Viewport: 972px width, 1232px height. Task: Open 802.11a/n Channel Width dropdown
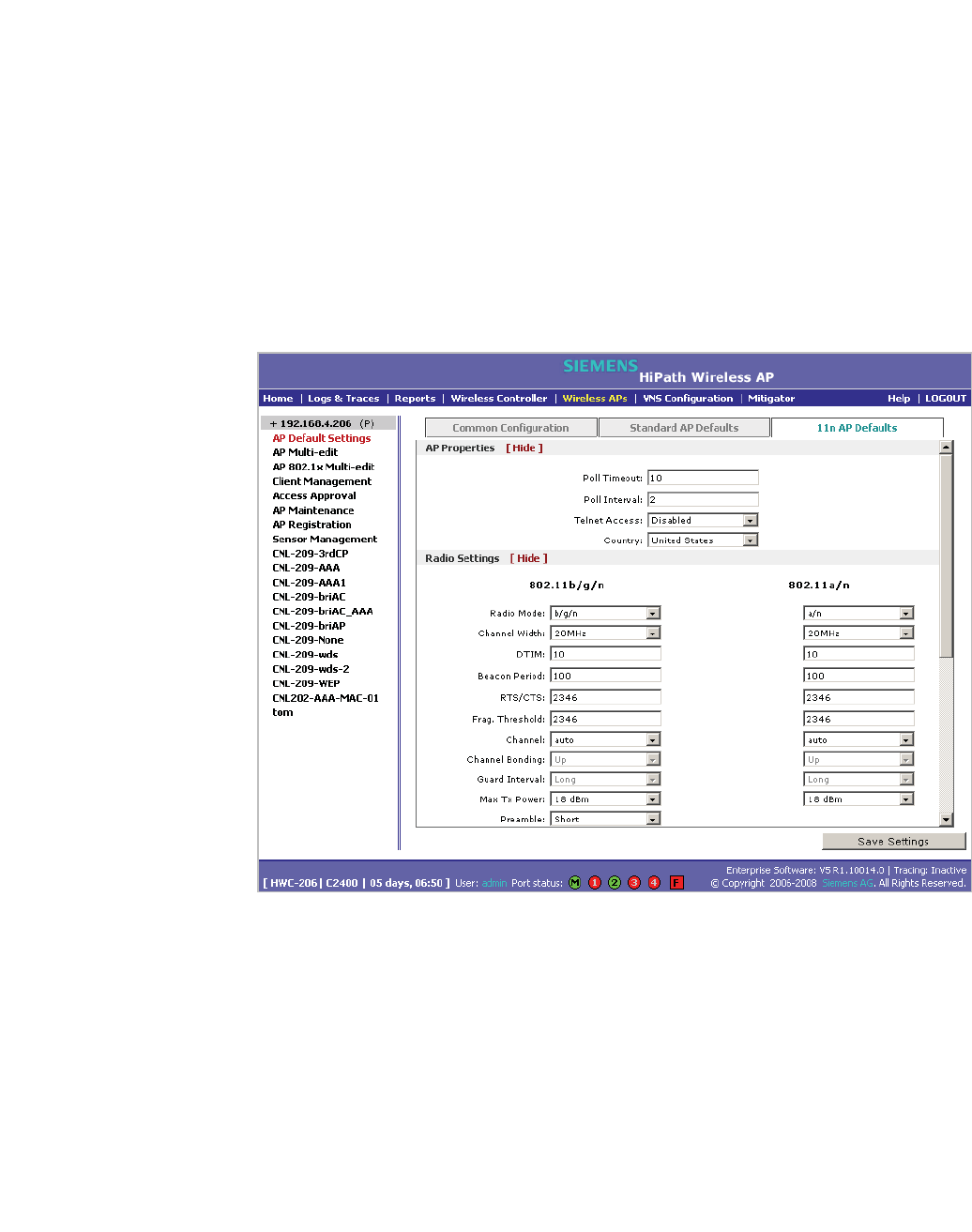[858, 633]
